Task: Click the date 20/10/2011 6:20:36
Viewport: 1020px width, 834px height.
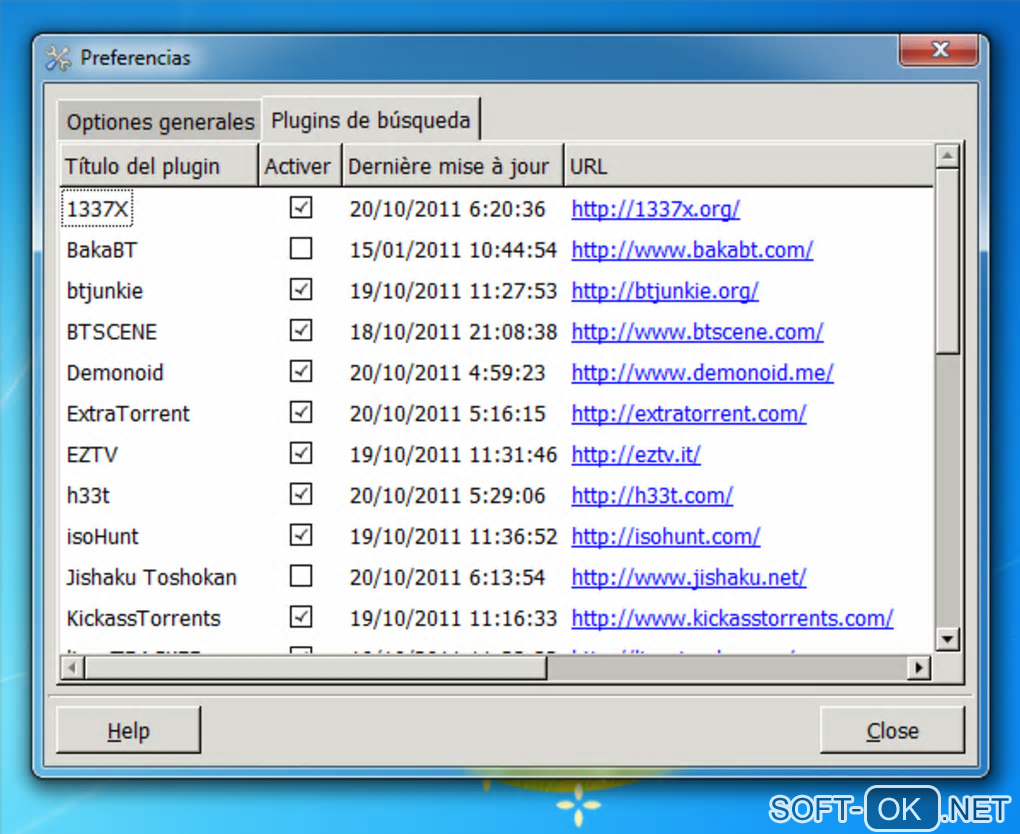Action: tap(448, 209)
